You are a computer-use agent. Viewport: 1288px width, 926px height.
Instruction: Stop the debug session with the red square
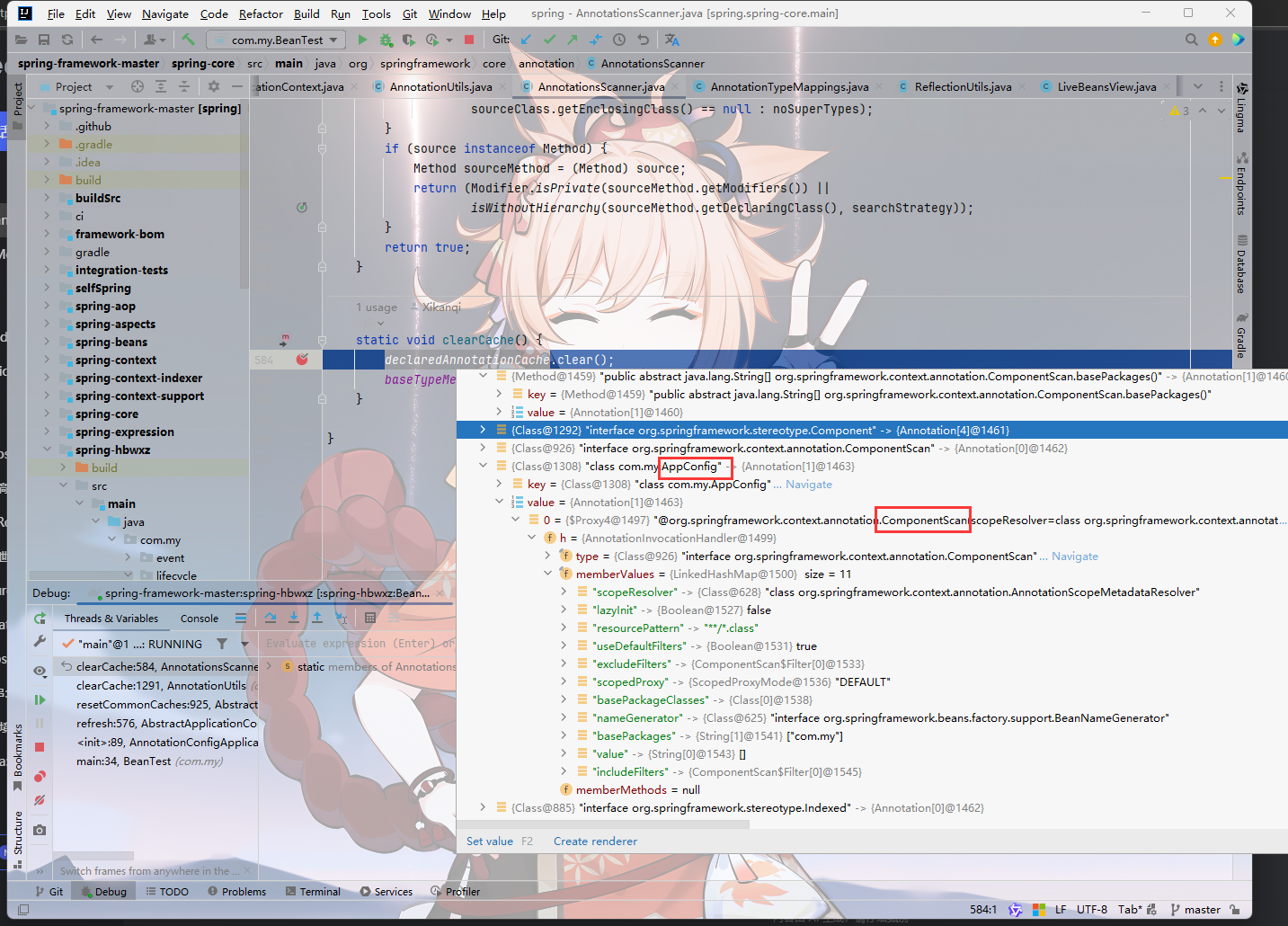[40, 747]
